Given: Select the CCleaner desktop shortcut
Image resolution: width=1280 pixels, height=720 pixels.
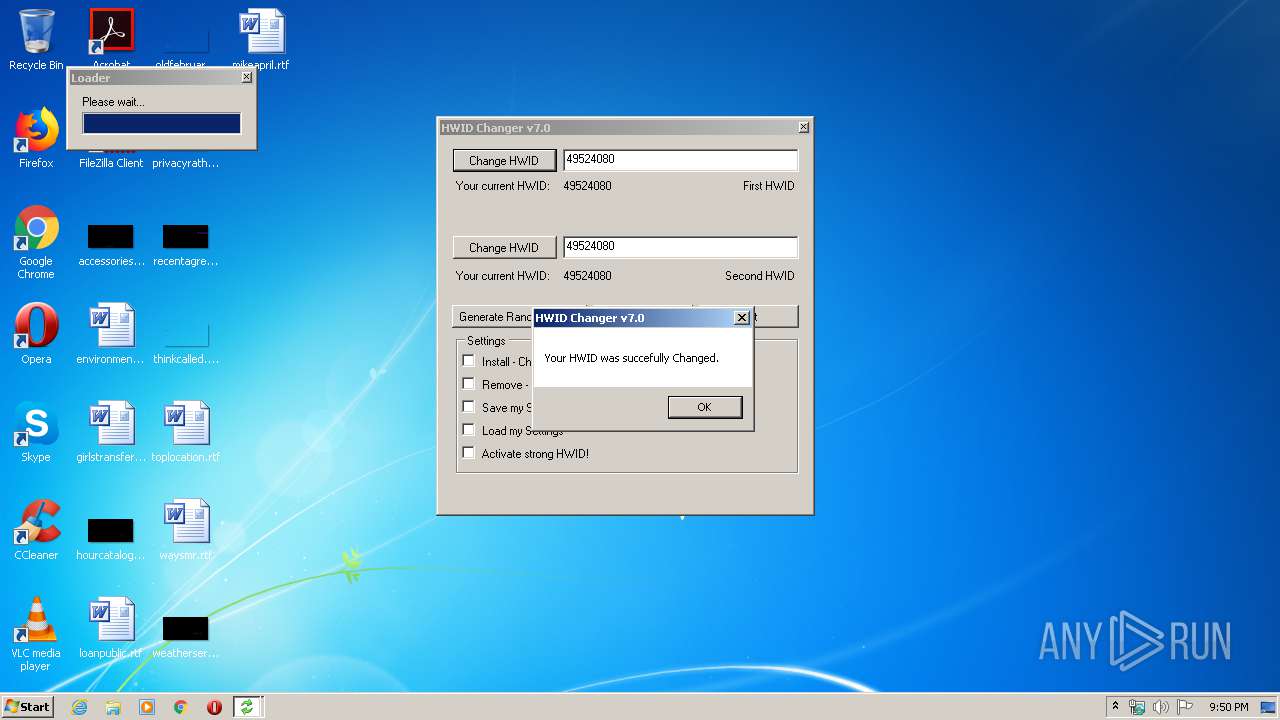Looking at the screenshot, I should pyautogui.click(x=36, y=530).
